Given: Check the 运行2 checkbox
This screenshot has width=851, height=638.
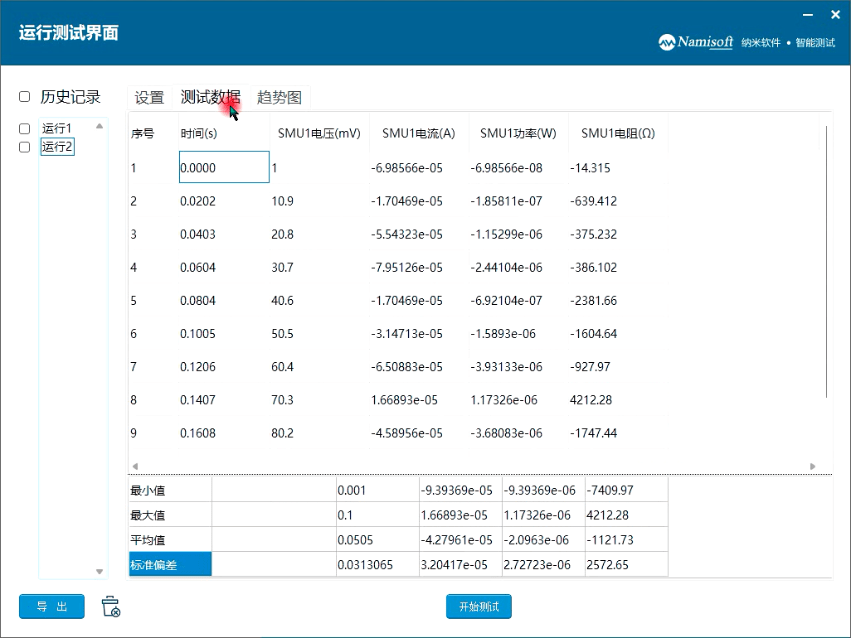Looking at the screenshot, I should (x=24, y=147).
